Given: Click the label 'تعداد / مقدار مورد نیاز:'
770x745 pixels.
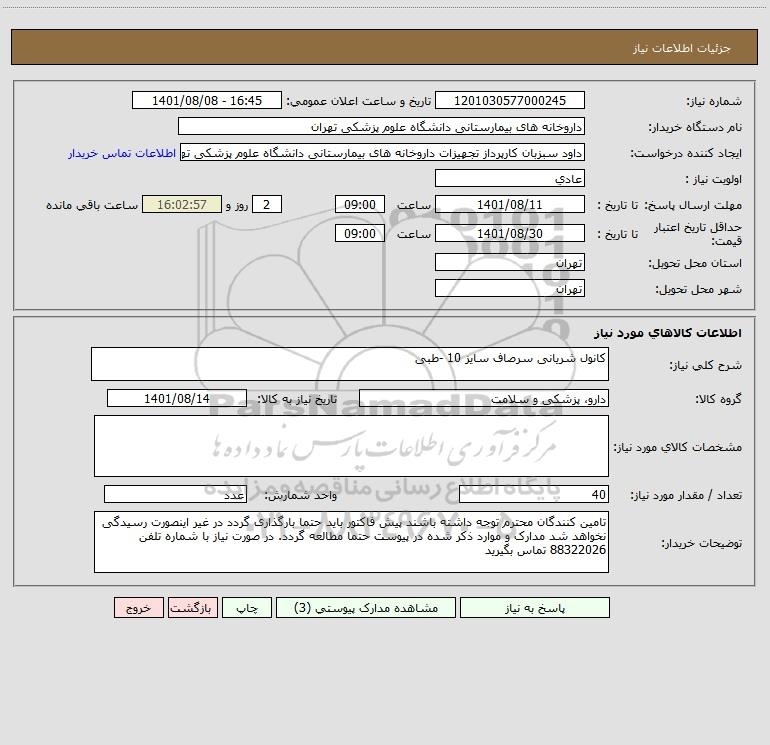Looking at the screenshot, I should pos(686,496).
